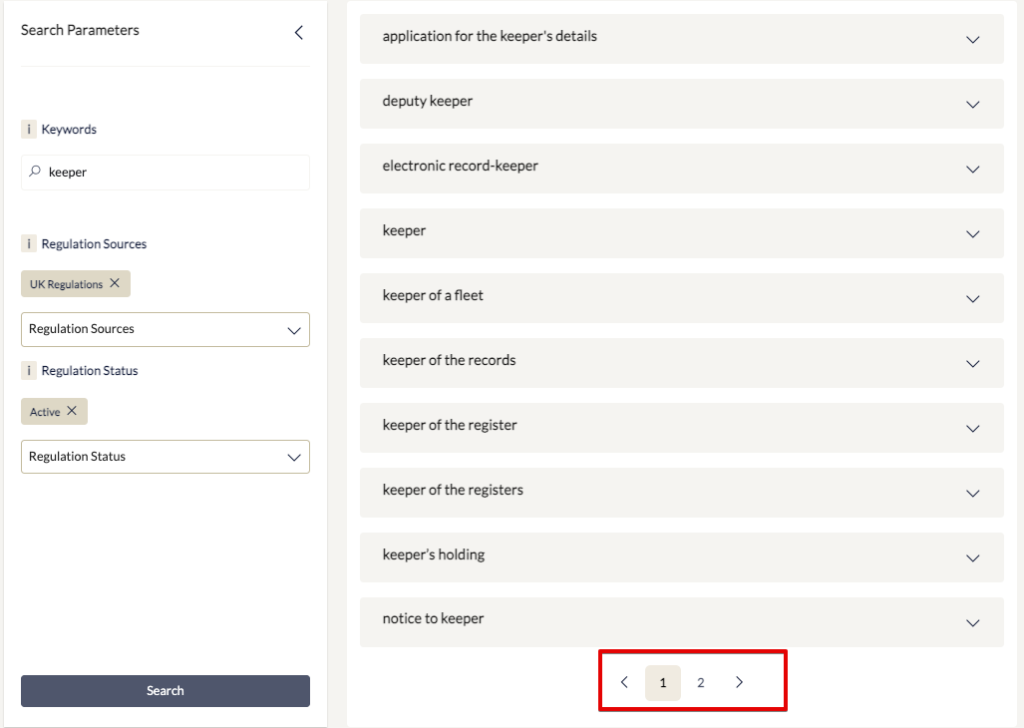This screenshot has height=728, width=1024.
Task: Expand the electronic record-keeper chevron
Action: [x=972, y=169]
